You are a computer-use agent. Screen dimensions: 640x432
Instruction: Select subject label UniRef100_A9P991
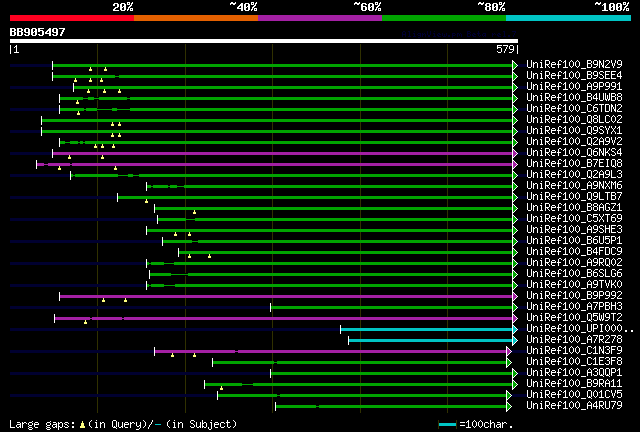click(574, 87)
